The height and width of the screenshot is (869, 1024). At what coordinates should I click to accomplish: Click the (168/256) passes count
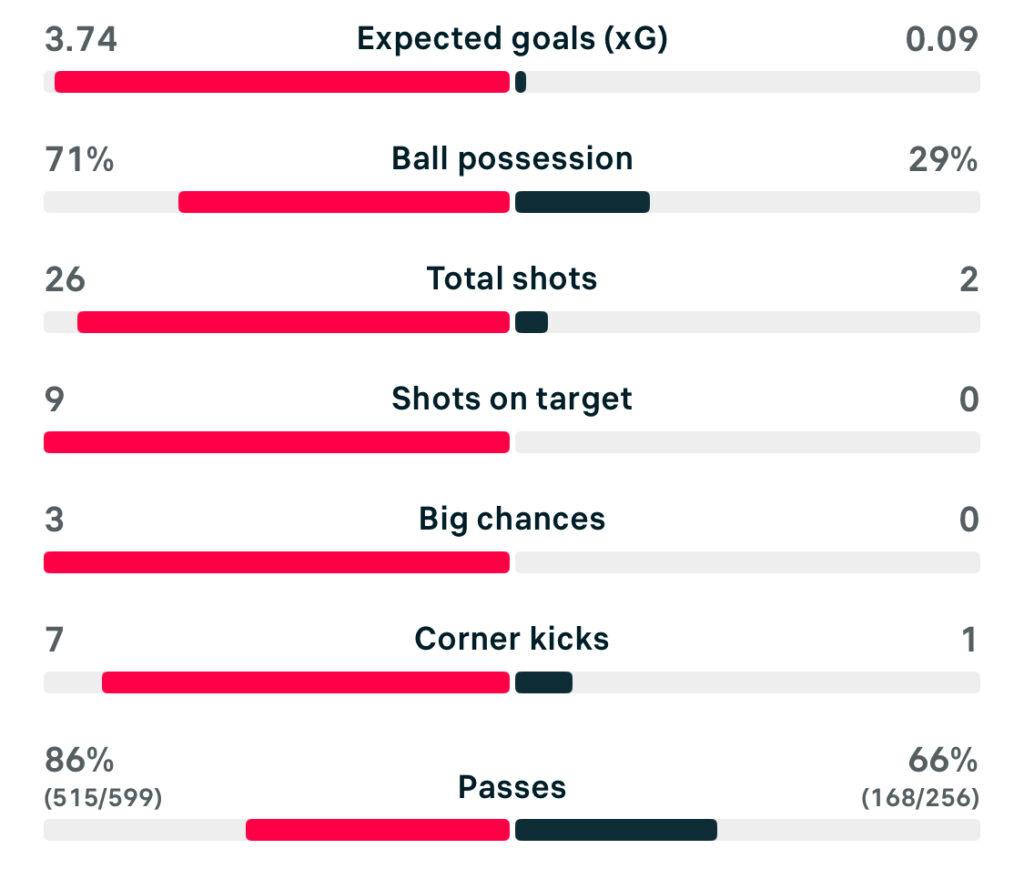920,798
